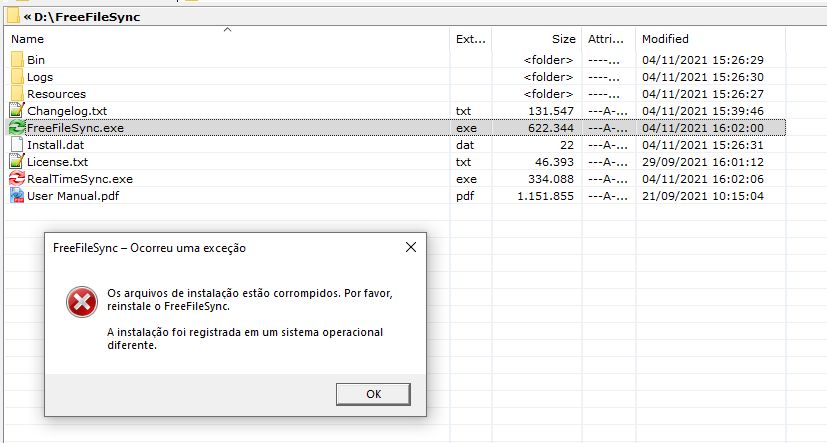
Task: Select the Bin folder name
Action: [36, 60]
